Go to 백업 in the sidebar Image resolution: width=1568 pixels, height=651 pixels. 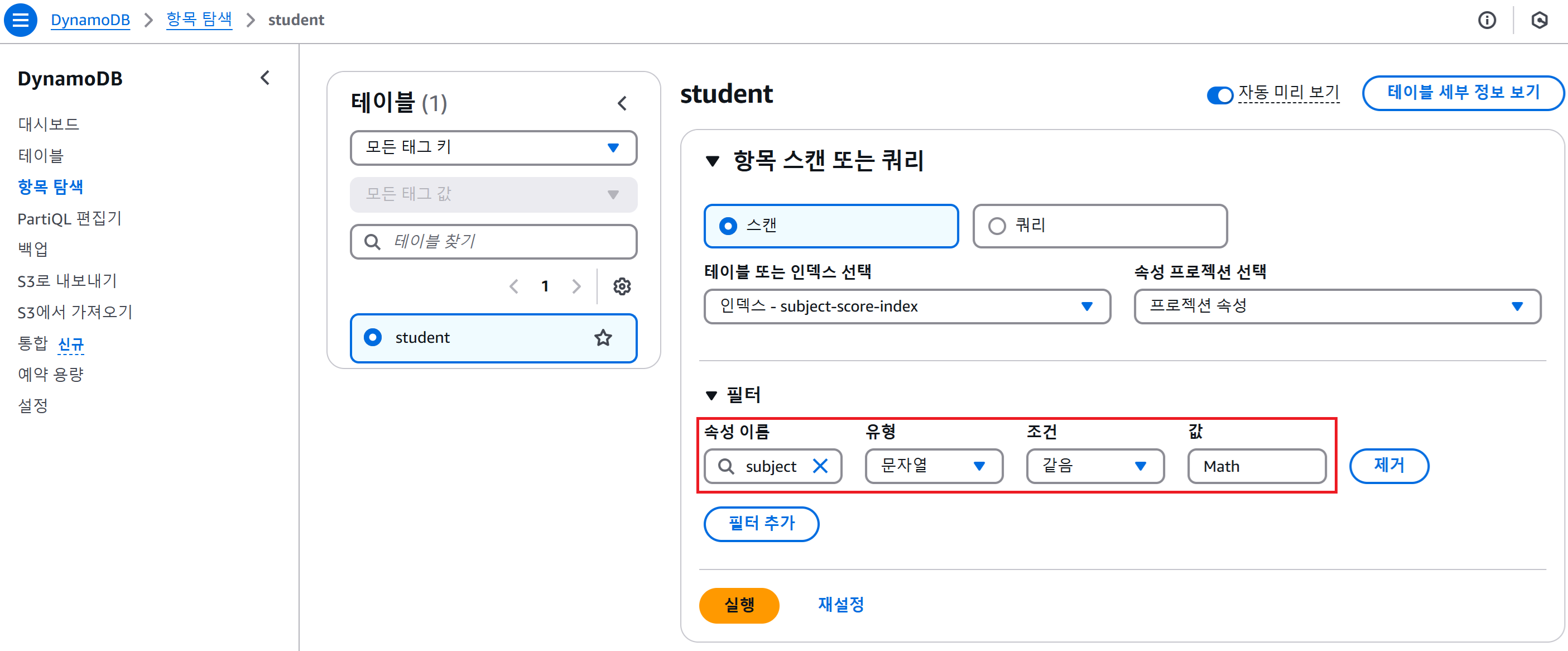click(x=33, y=249)
